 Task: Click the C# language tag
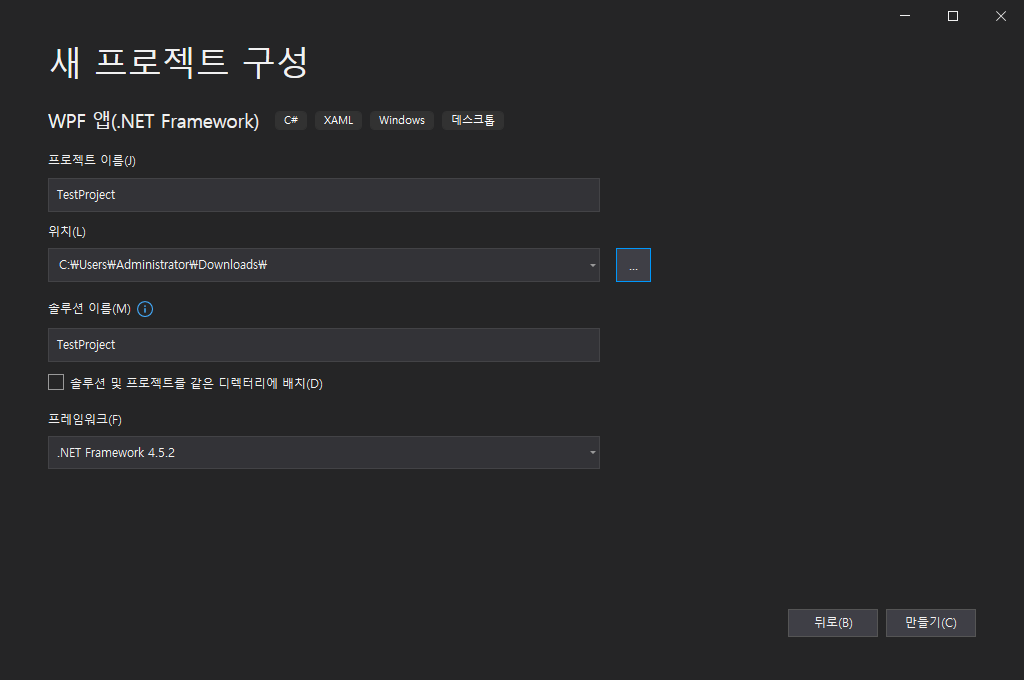(291, 120)
